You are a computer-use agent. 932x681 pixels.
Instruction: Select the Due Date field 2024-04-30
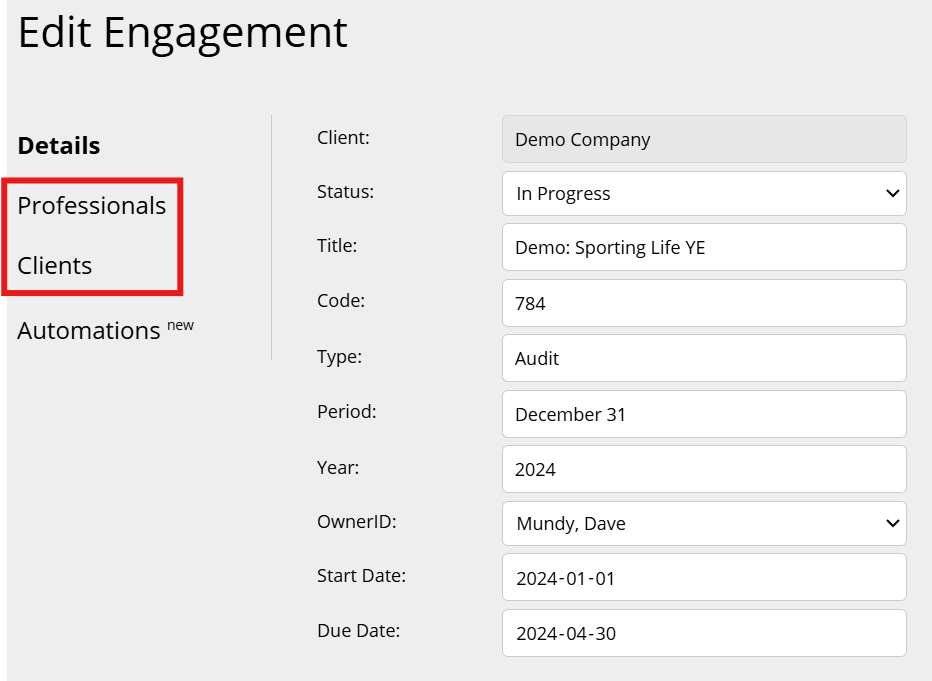[x=704, y=634]
